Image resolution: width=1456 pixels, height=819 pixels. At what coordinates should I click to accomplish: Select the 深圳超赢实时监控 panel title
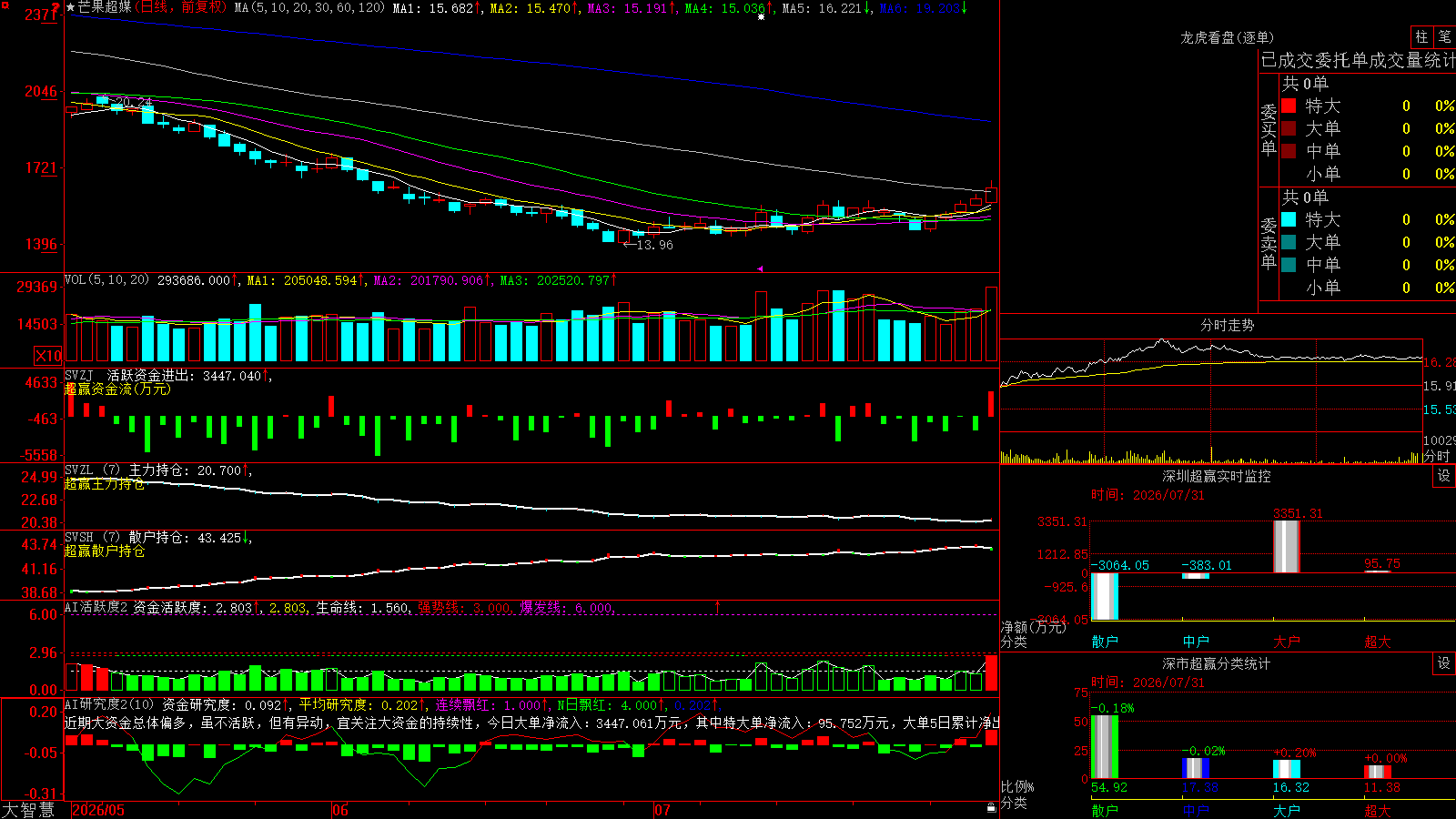tap(1216, 476)
